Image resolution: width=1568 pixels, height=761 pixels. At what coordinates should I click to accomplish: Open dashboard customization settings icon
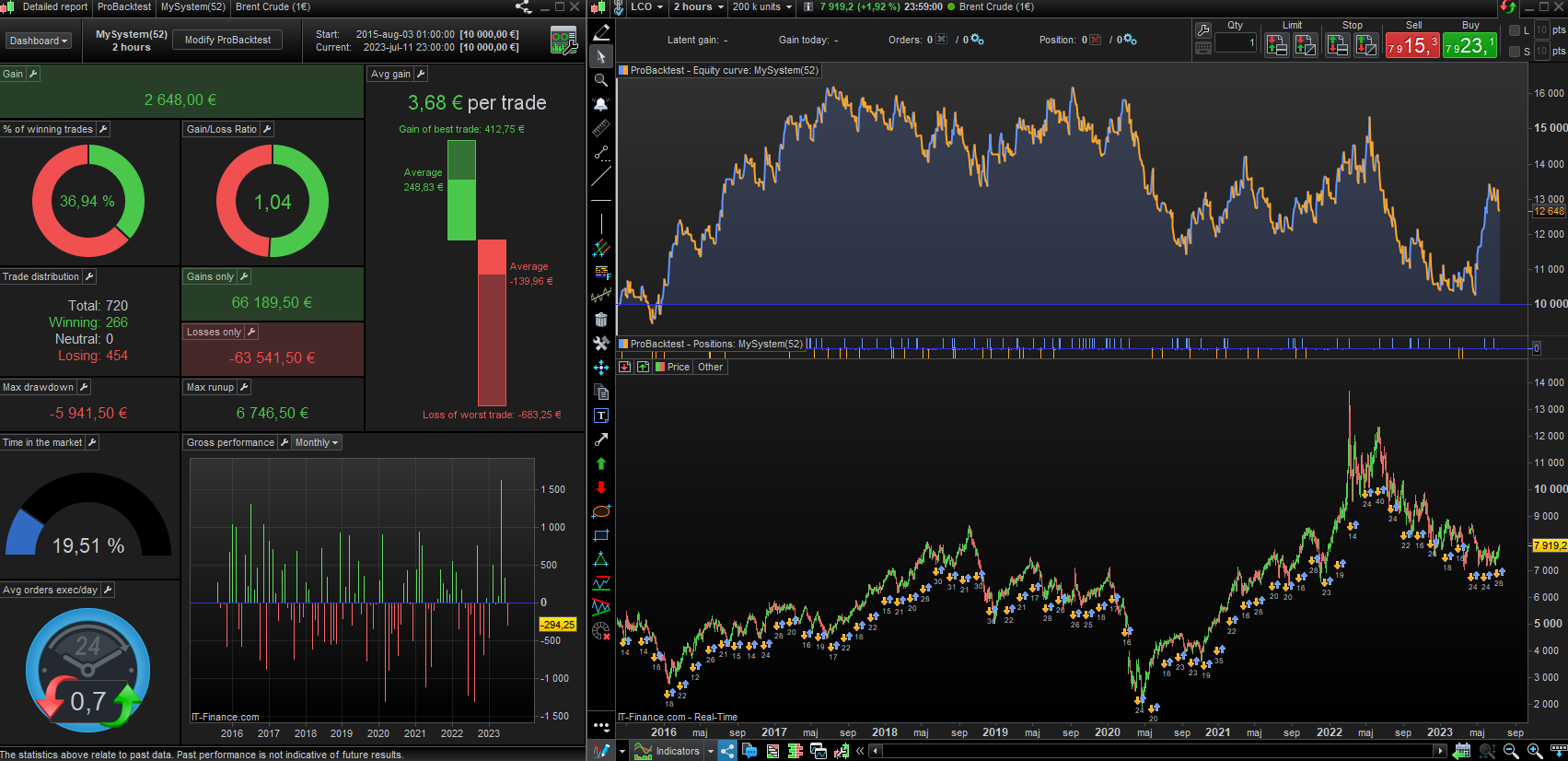pyautogui.click(x=563, y=41)
